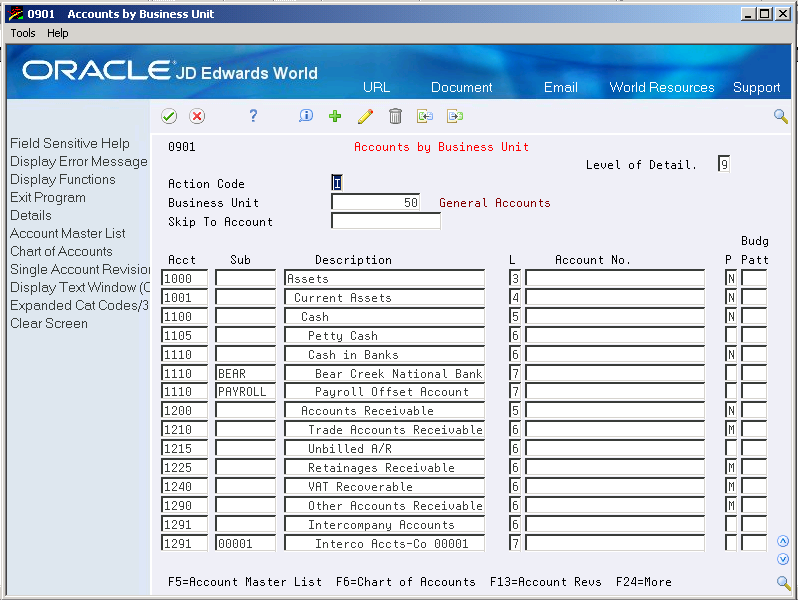This screenshot has height=600, width=798.
Task: Select Display Text Window option
Action: tap(80, 288)
